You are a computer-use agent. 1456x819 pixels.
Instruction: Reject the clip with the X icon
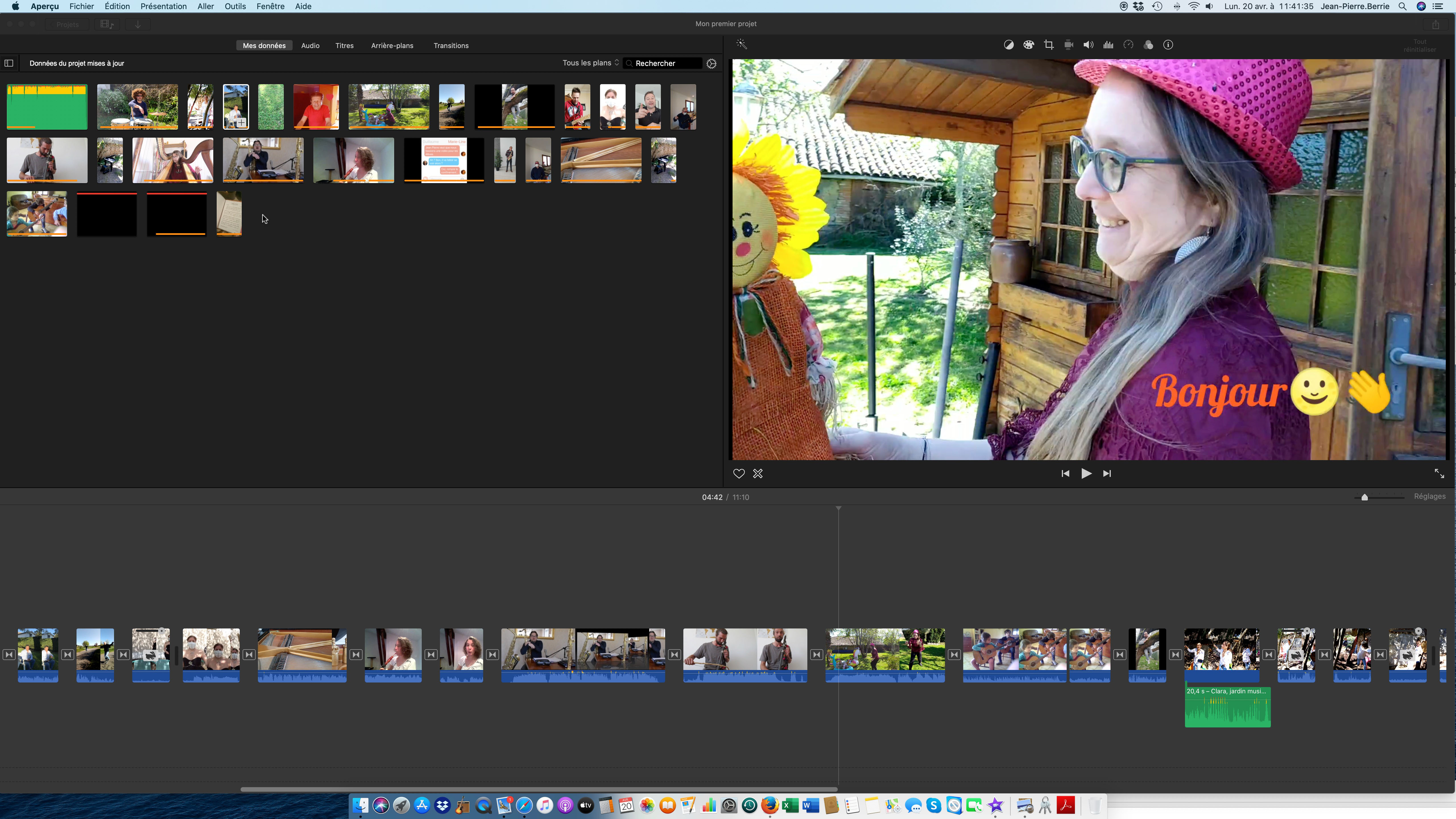[758, 474]
